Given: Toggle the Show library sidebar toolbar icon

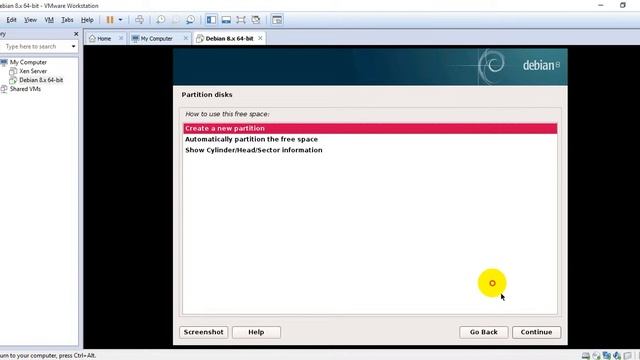Looking at the screenshot, I should coord(211,20).
